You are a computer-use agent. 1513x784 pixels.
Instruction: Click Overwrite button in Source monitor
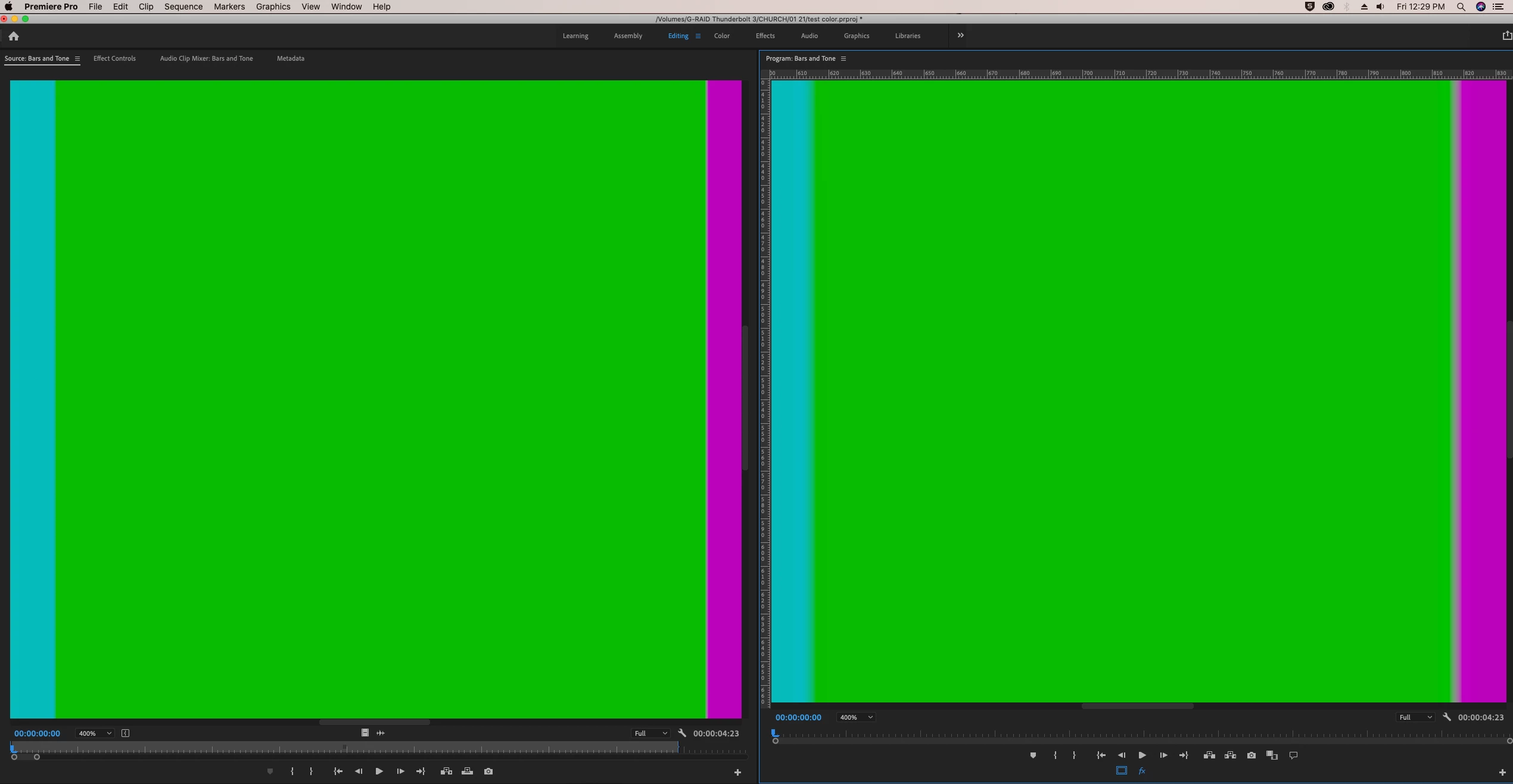pyautogui.click(x=468, y=771)
